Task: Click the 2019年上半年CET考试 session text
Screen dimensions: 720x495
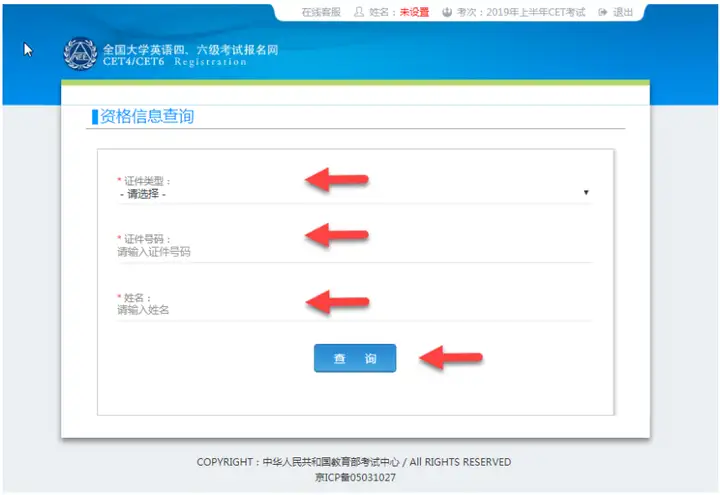Action: pos(536,12)
